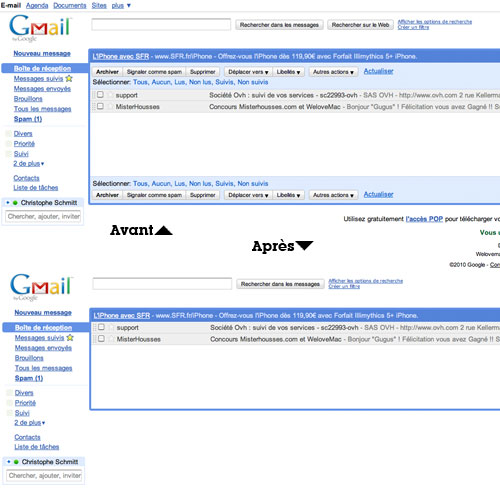
Task: Click 'Nouveau message' in the Avant sidebar
Action: point(42,53)
